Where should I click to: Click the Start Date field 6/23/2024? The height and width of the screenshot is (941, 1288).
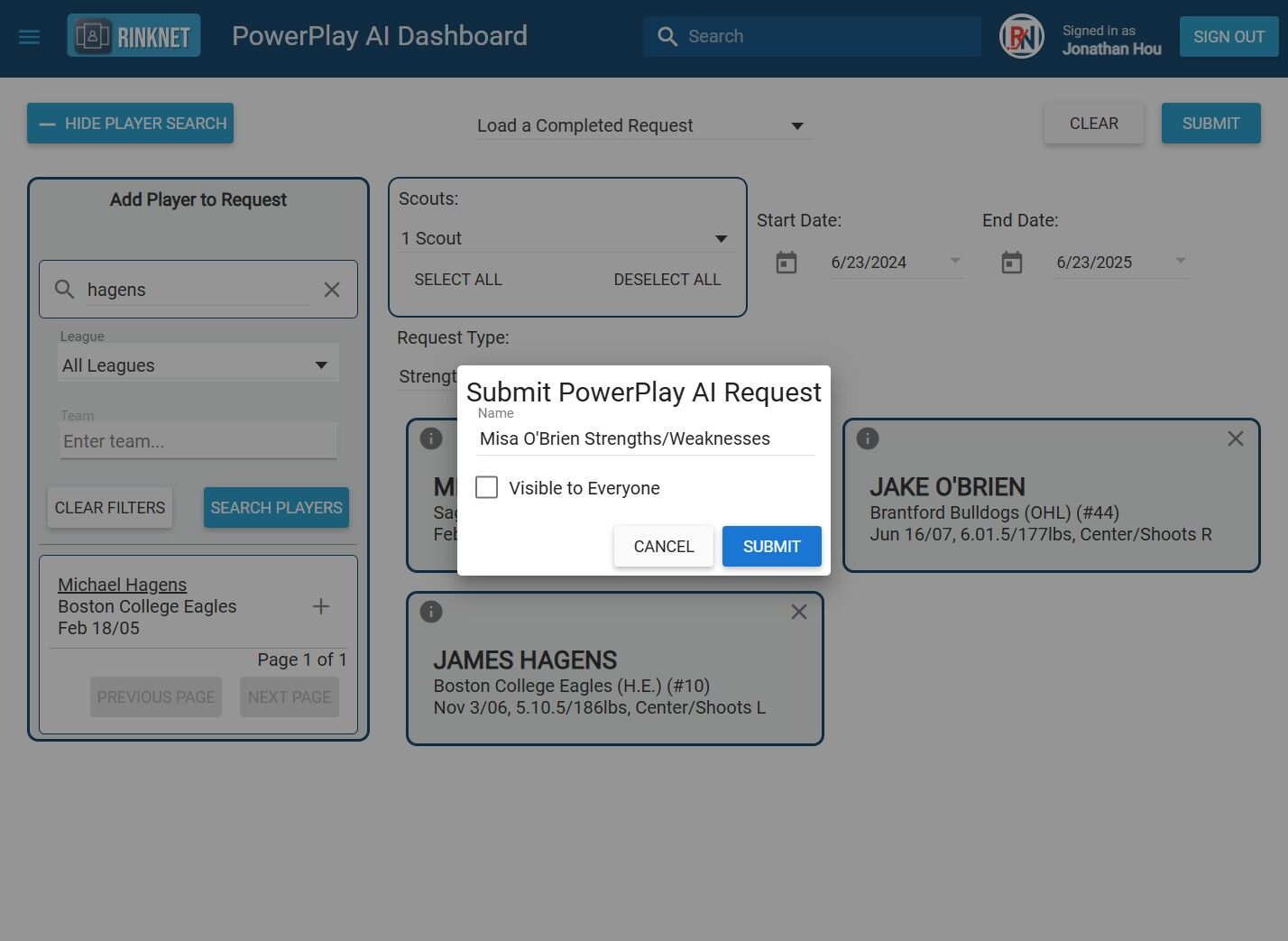tap(897, 263)
